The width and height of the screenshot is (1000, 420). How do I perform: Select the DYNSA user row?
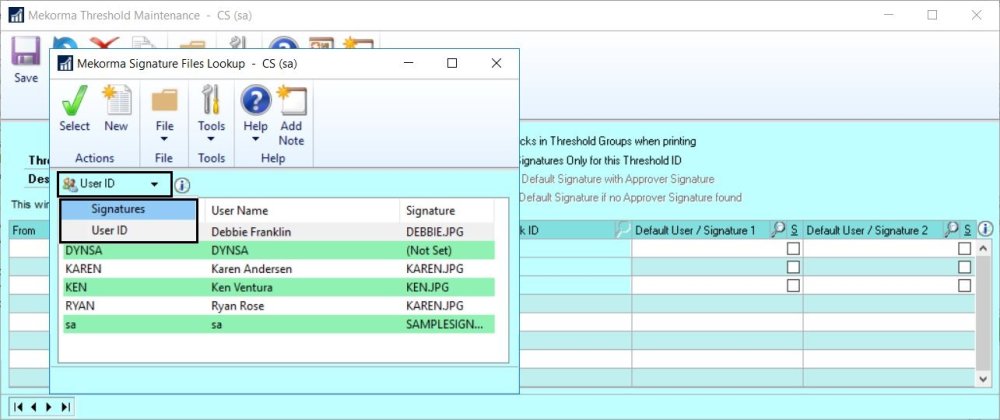tap(277, 251)
